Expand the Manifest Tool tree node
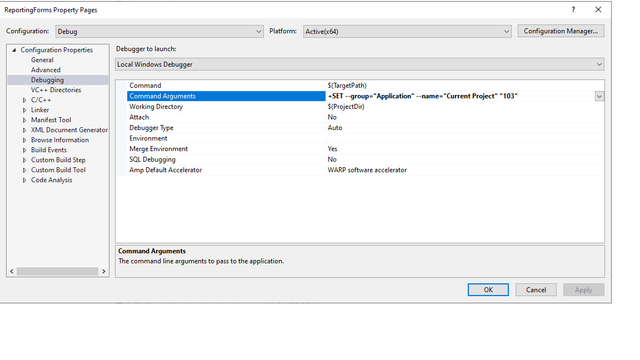640x360 pixels. point(24,120)
